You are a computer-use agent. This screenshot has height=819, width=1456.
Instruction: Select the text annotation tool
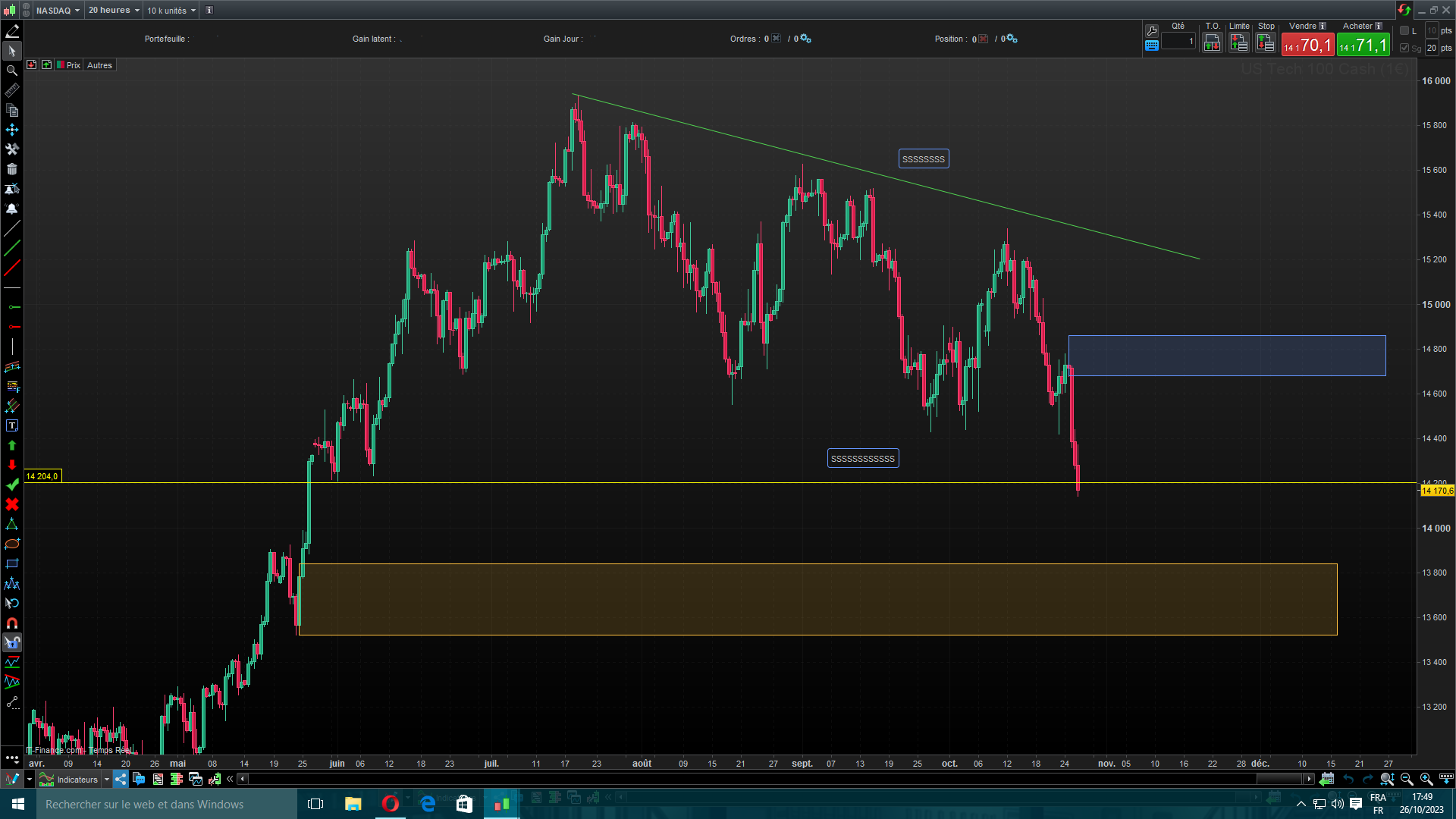click(x=12, y=426)
